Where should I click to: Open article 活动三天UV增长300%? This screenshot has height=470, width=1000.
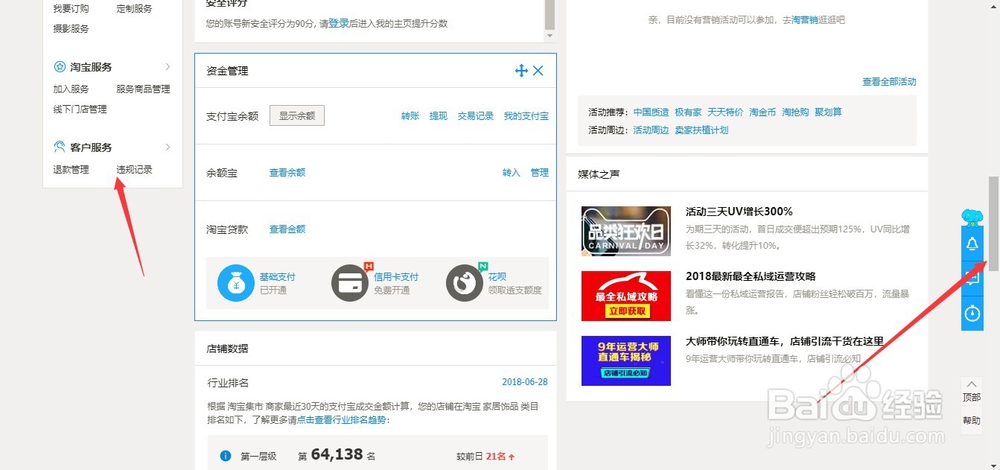pyautogui.click(x=739, y=211)
